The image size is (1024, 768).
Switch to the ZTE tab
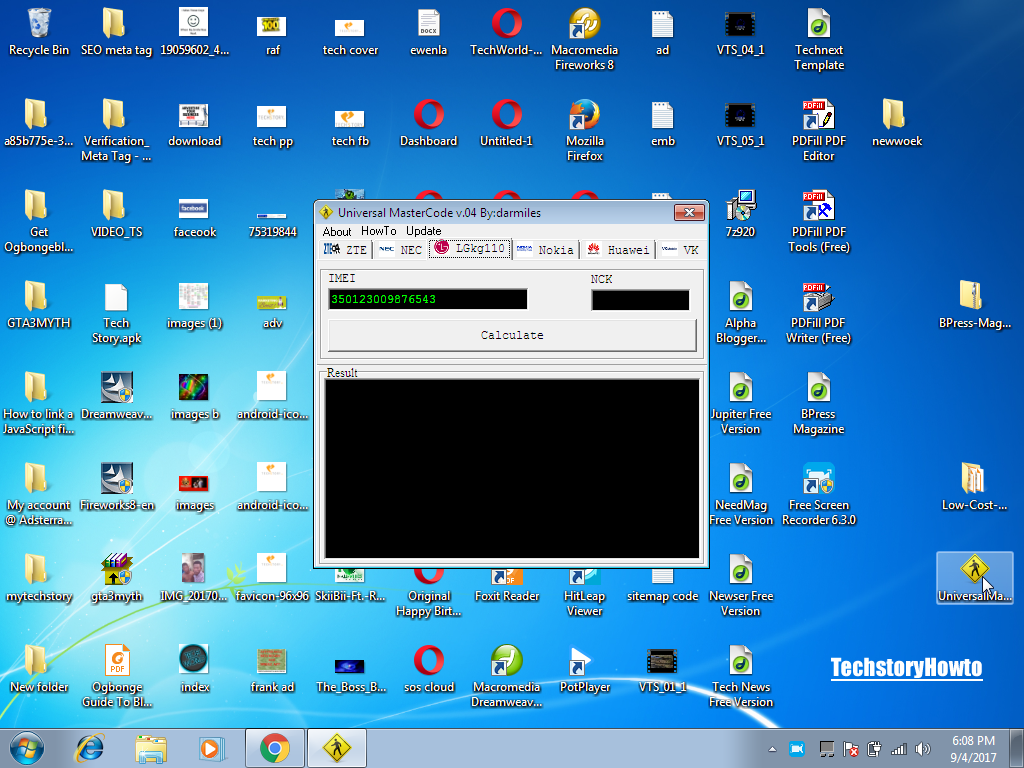[346, 249]
